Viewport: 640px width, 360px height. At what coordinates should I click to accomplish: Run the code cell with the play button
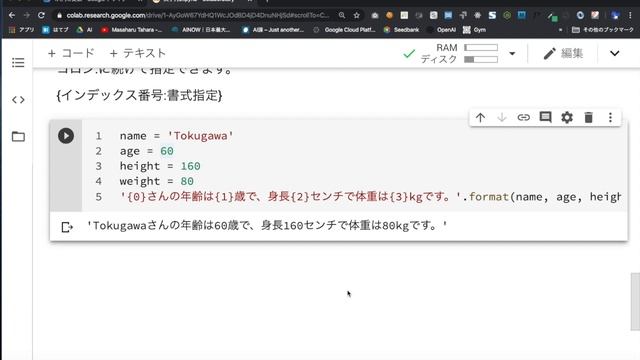point(66,136)
